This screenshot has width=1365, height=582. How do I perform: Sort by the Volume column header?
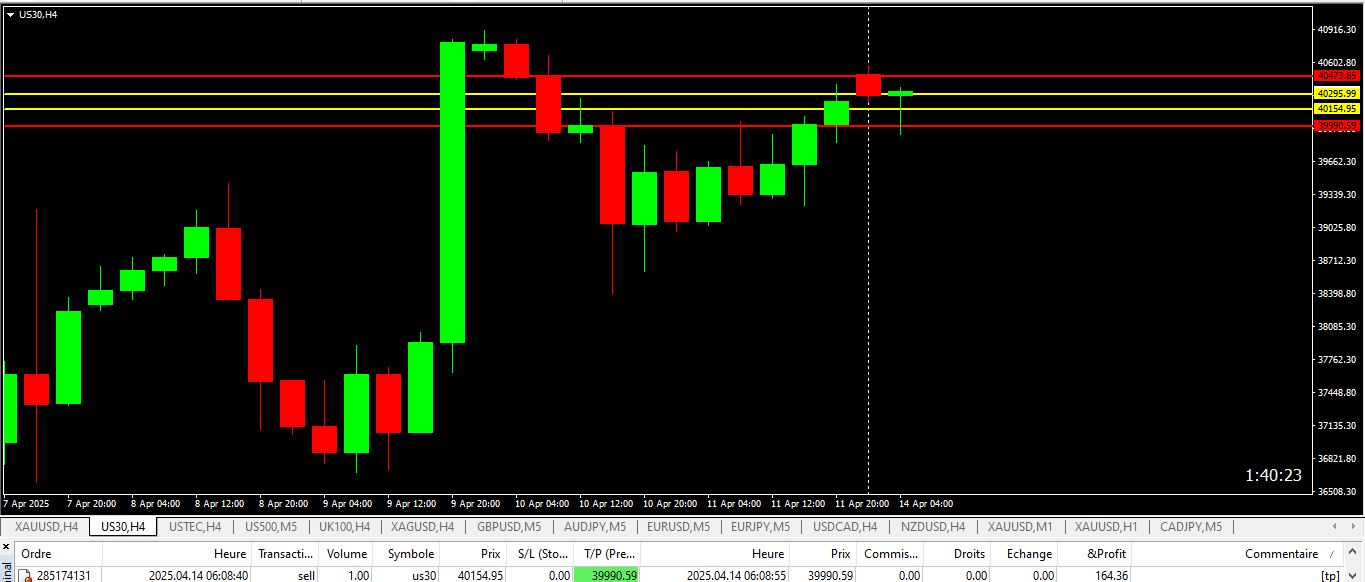coord(347,553)
